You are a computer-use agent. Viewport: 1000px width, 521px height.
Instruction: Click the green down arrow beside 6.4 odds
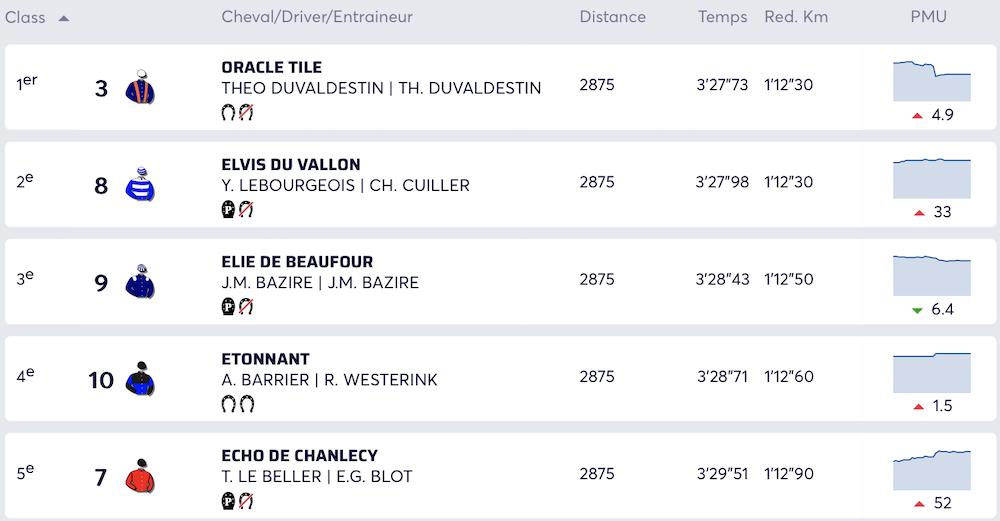point(917,310)
